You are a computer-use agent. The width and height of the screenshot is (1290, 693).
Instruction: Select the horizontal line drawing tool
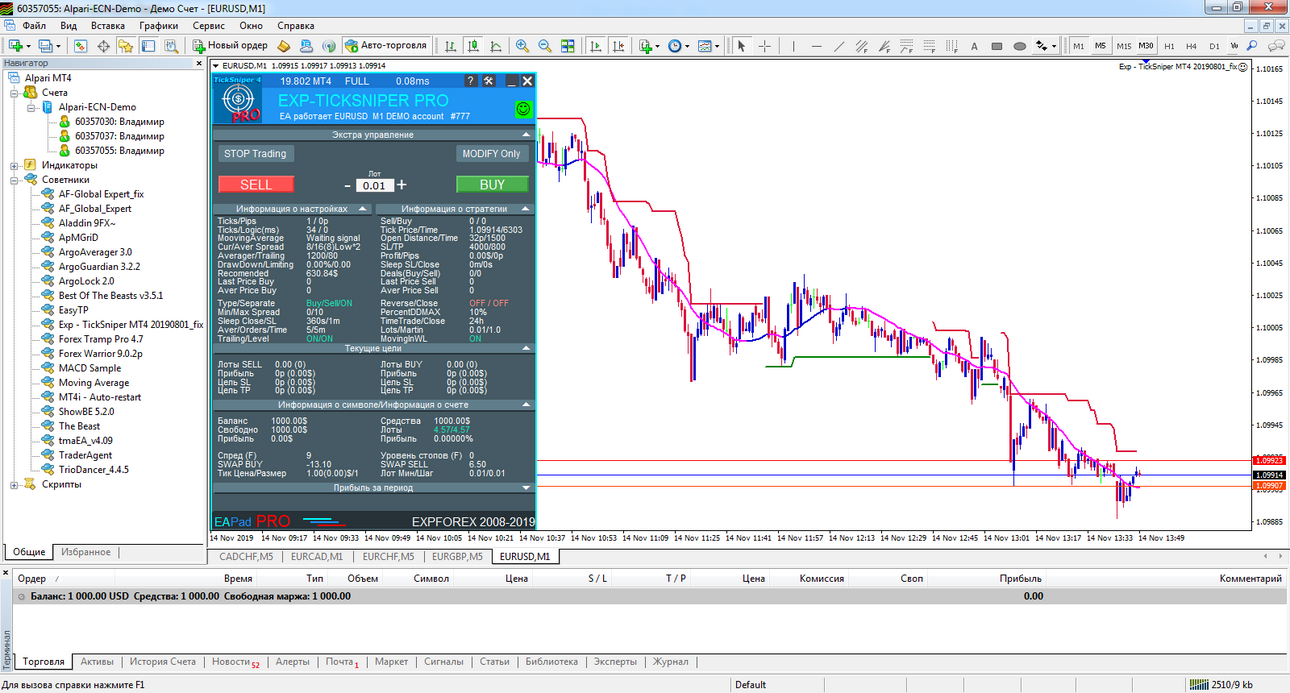coord(817,46)
